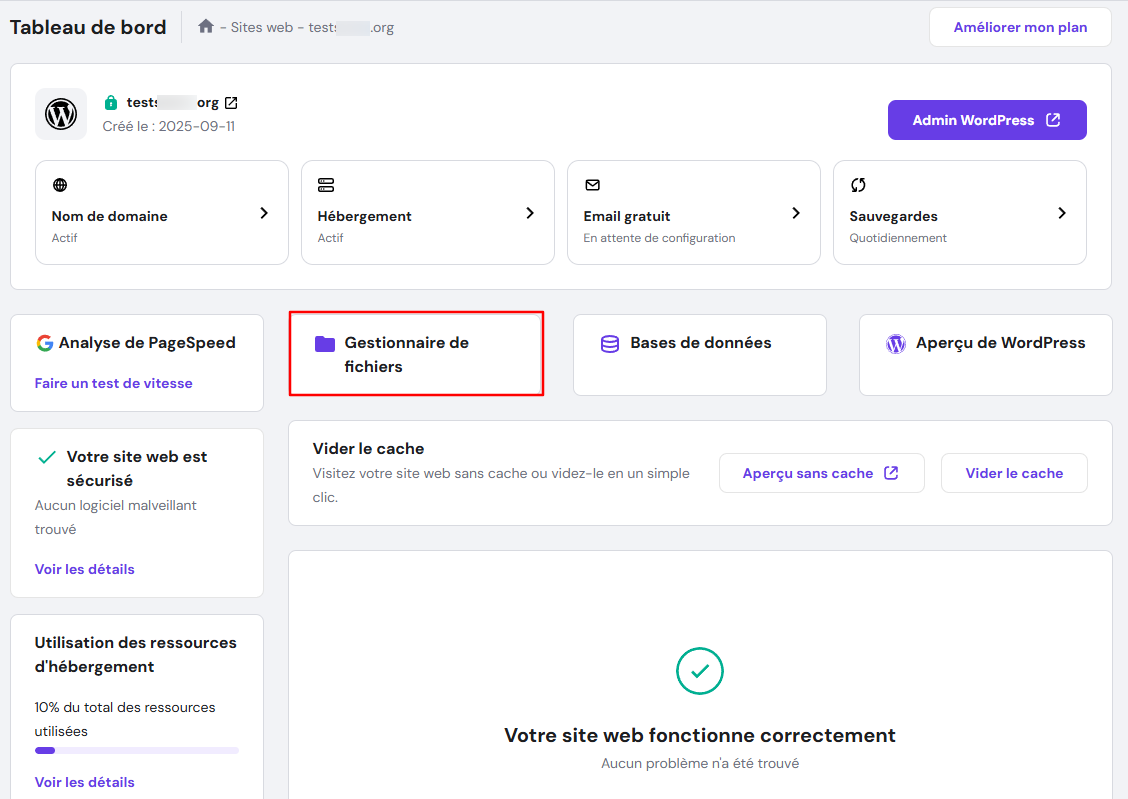Click the green SSL padlock icon
This screenshot has height=799, width=1128.
111,103
